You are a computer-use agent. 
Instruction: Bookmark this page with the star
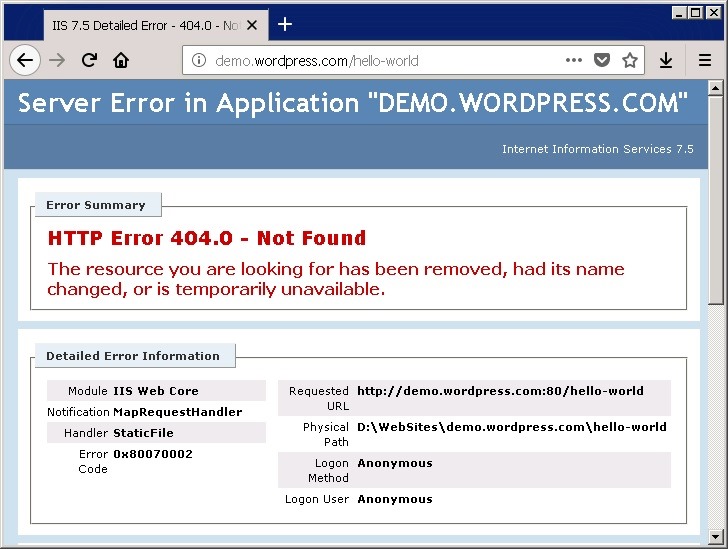pyautogui.click(x=630, y=60)
